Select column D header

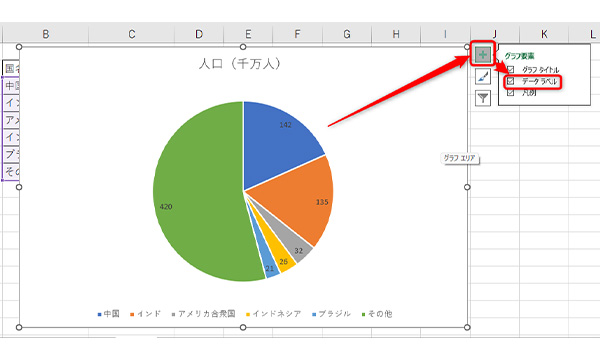click(x=199, y=34)
